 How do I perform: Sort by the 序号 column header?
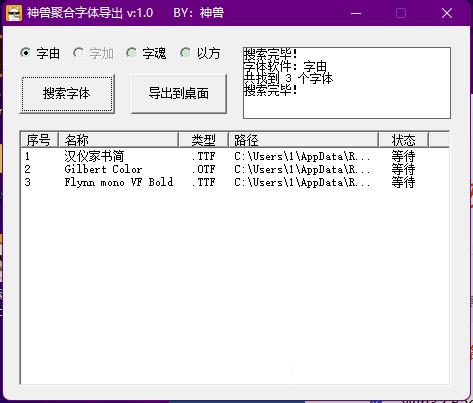[39, 140]
